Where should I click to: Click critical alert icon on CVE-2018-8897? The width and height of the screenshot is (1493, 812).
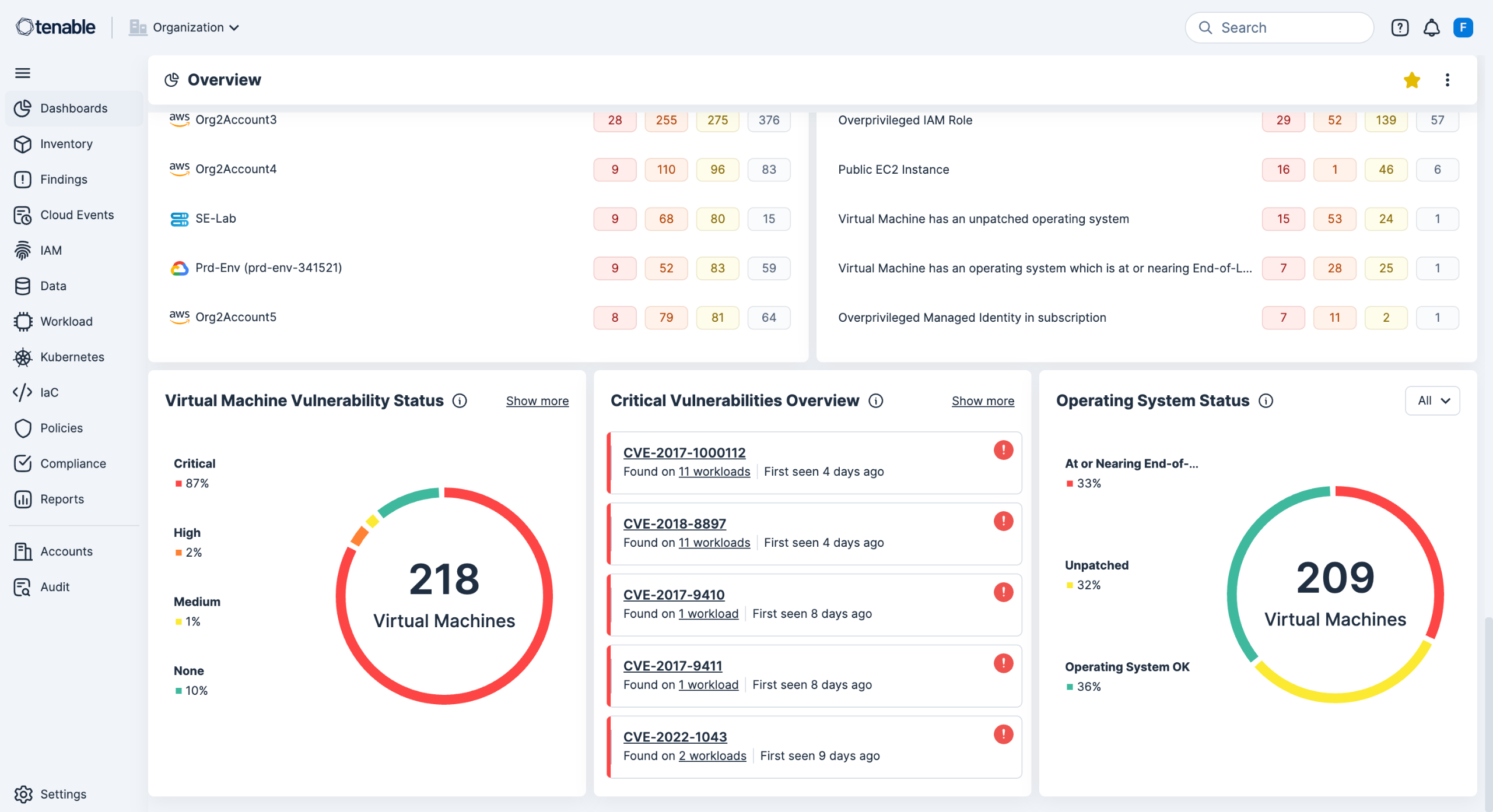[x=1003, y=521]
